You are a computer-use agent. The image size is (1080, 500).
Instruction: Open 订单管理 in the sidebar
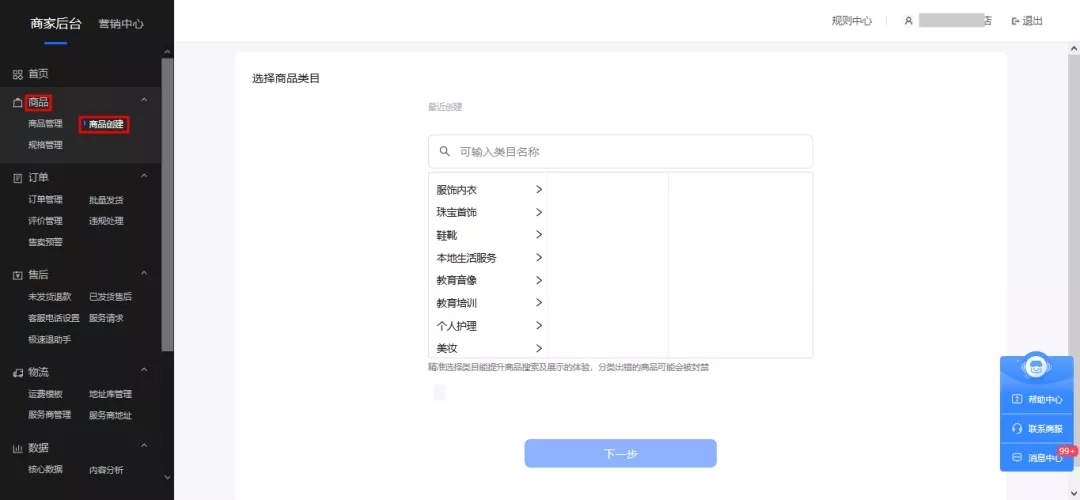45,200
